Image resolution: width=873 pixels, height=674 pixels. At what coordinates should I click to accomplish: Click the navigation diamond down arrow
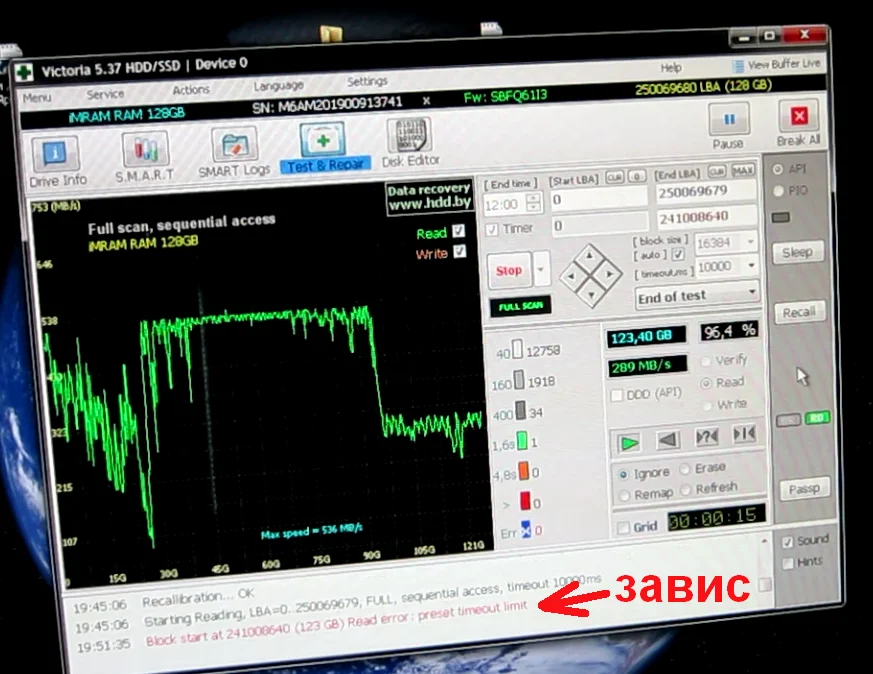click(591, 294)
